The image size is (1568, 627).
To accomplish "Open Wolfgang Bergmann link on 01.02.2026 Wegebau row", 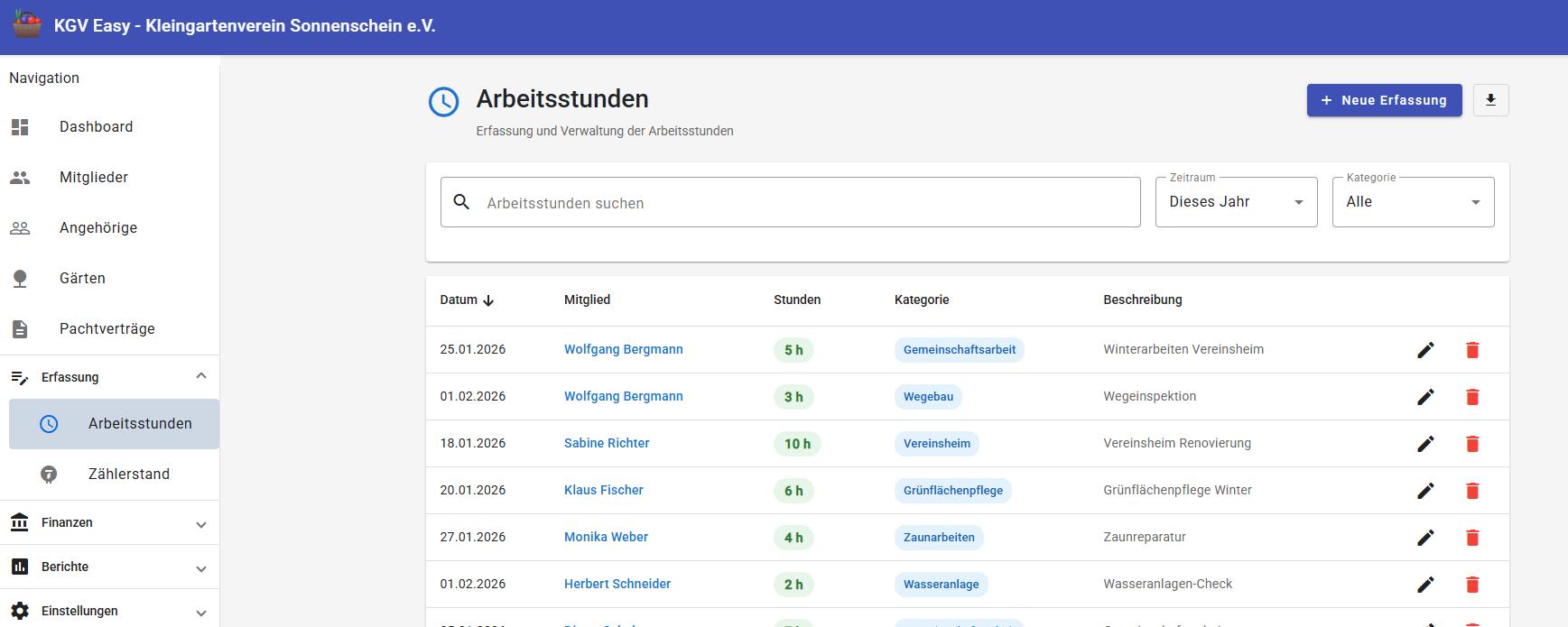I will coord(623,396).
